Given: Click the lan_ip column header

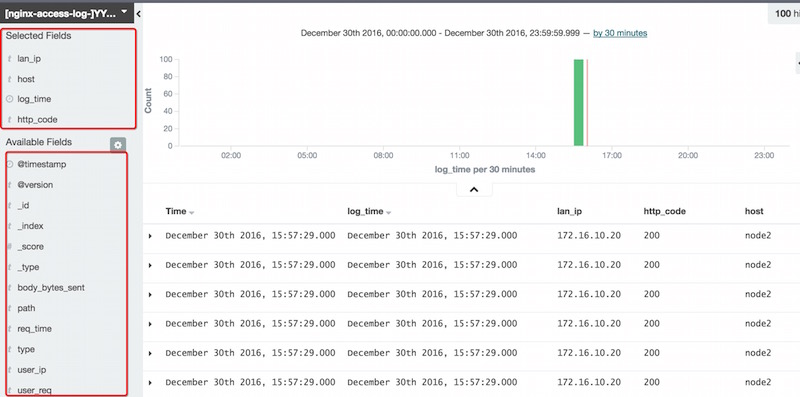Looking at the screenshot, I should tap(569, 211).
